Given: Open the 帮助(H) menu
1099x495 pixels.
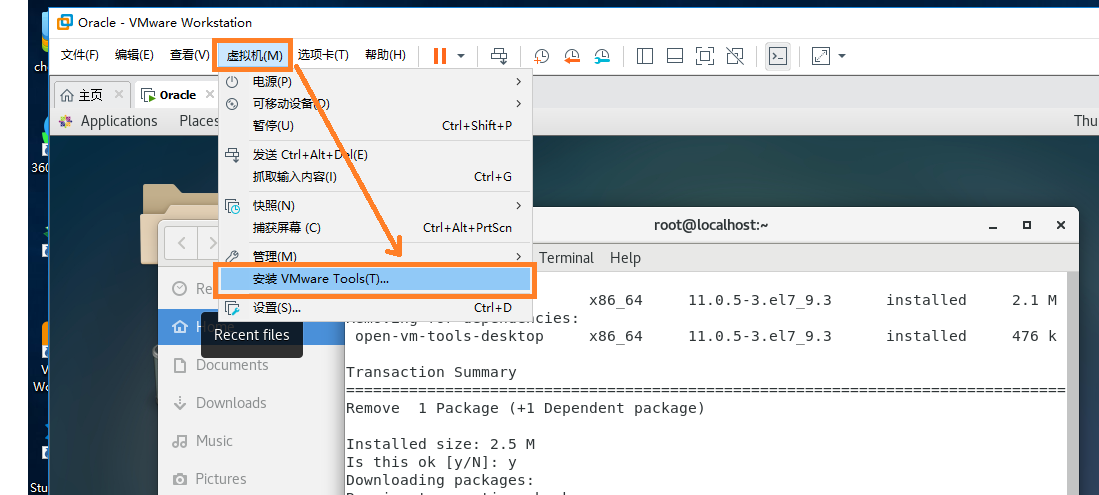Looking at the screenshot, I should [385, 55].
